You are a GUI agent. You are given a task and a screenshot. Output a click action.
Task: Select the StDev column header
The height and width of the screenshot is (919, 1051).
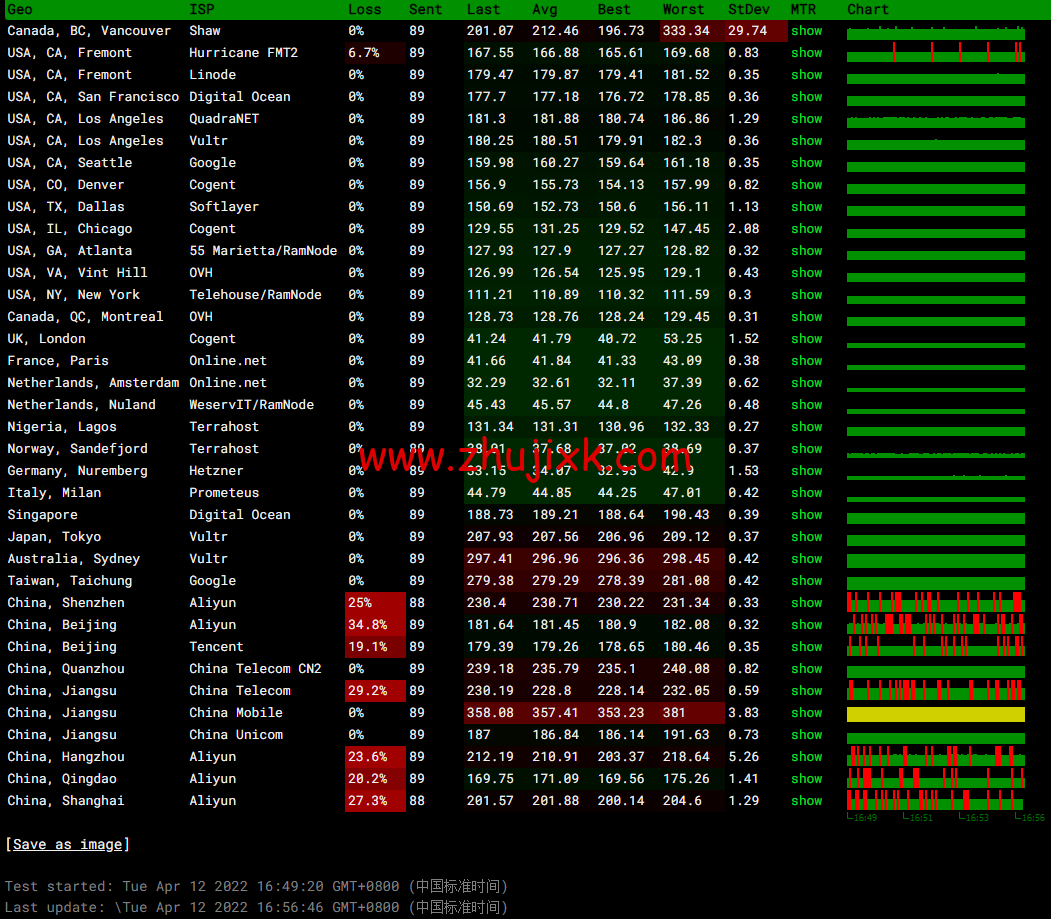[749, 9]
